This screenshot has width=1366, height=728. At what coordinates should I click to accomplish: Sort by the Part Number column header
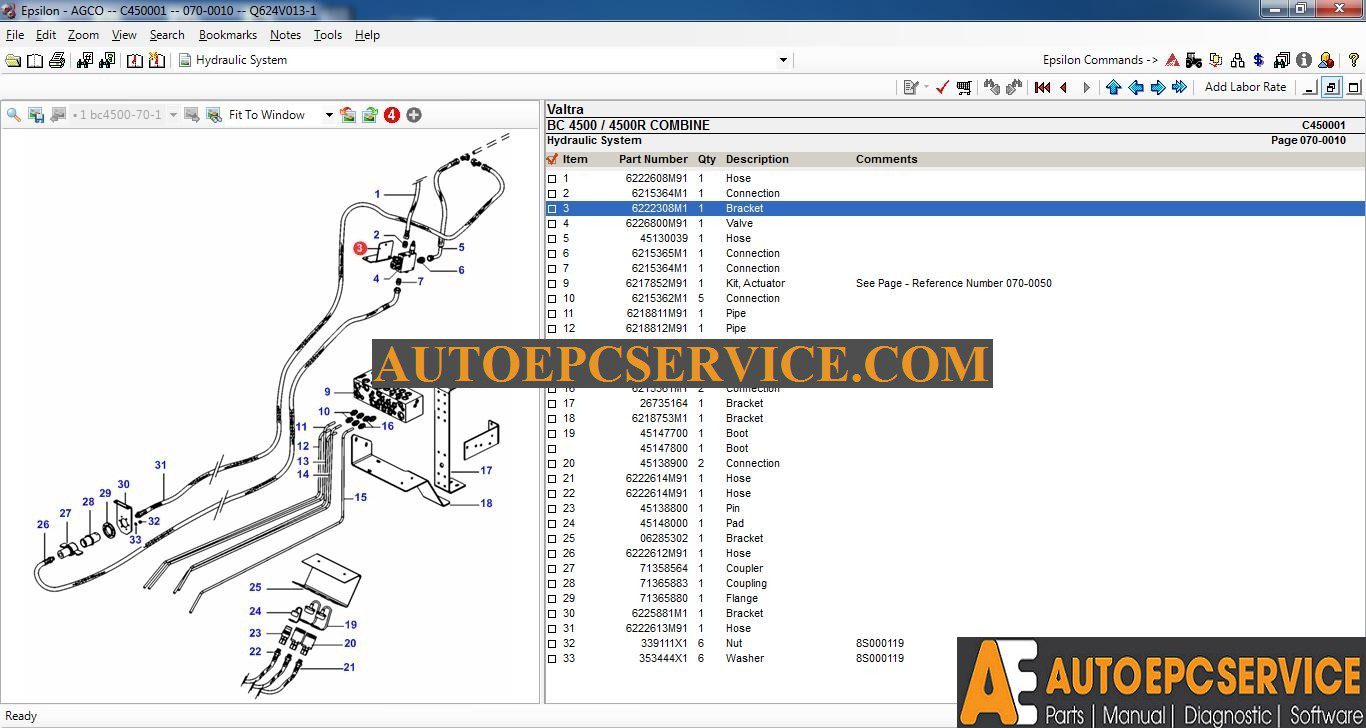click(653, 159)
